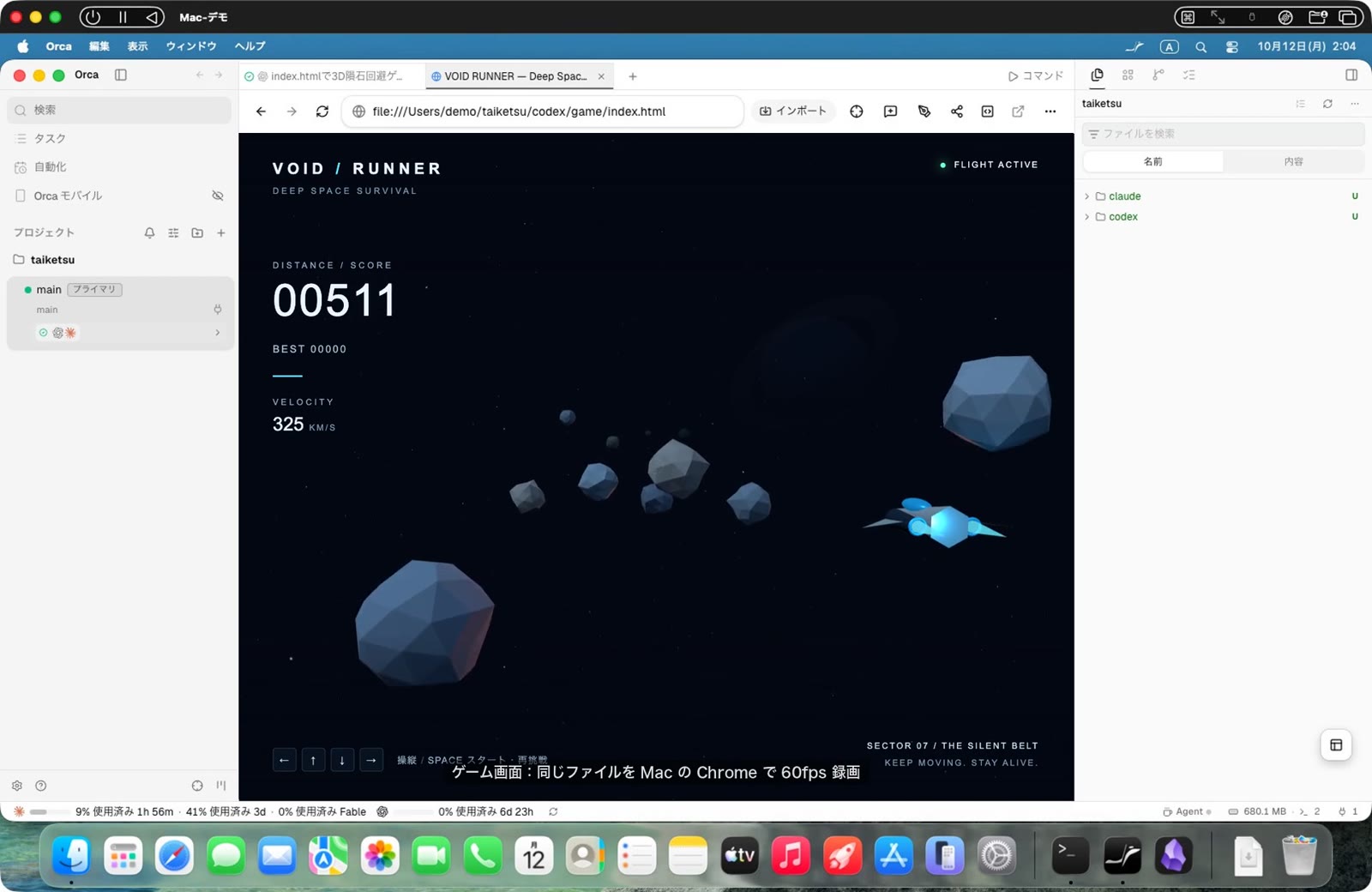The width and height of the screenshot is (1372, 892).
Task: Toggle Orca モバイル visibility eye icon
Action: point(218,196)
